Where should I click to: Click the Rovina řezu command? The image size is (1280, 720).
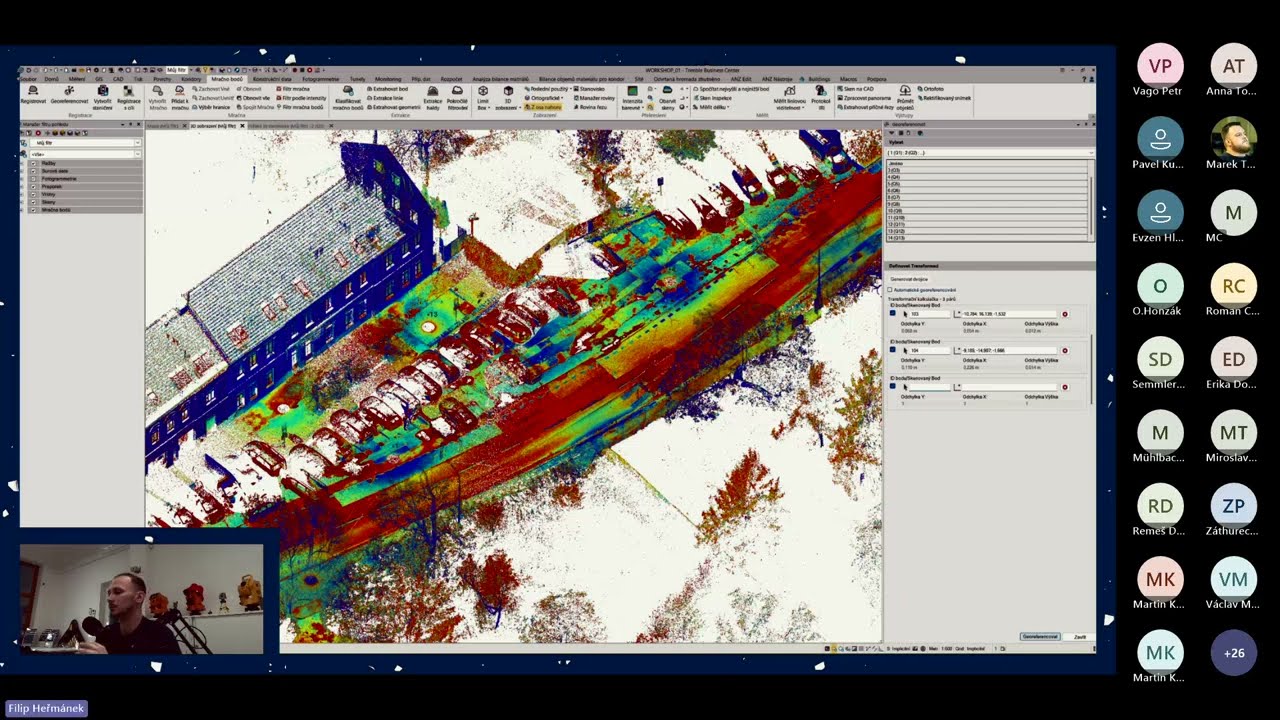point(592,107)
